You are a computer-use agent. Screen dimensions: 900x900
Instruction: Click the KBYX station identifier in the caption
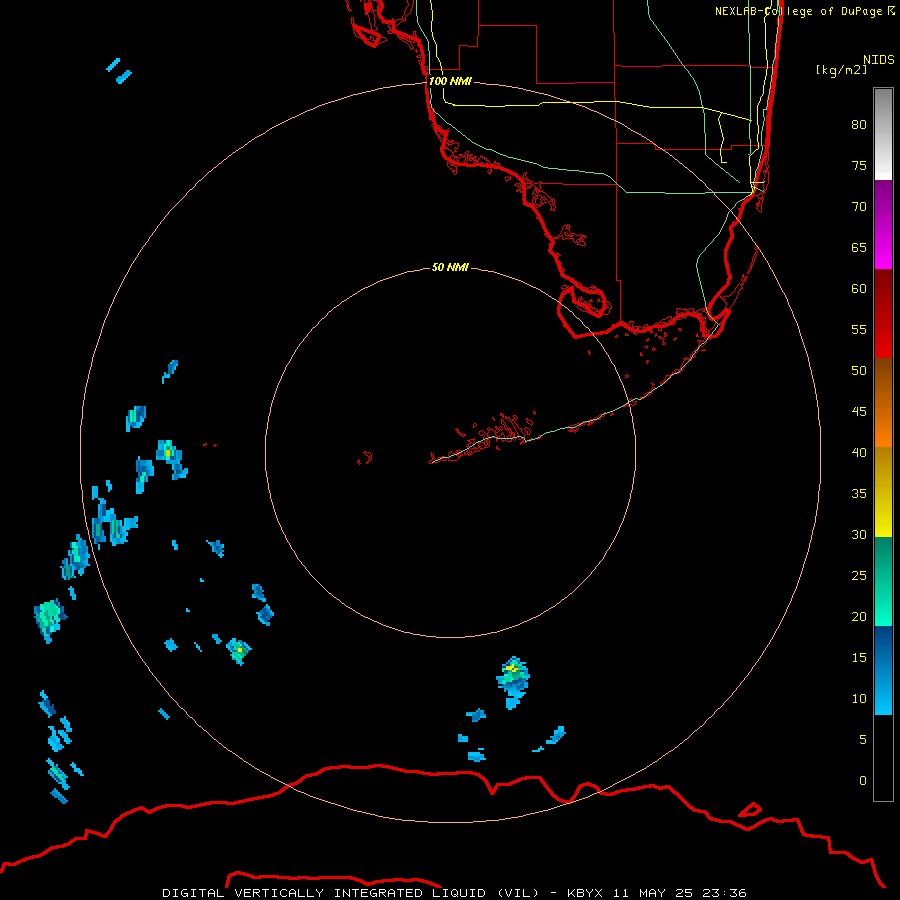(x=585, y=893)
